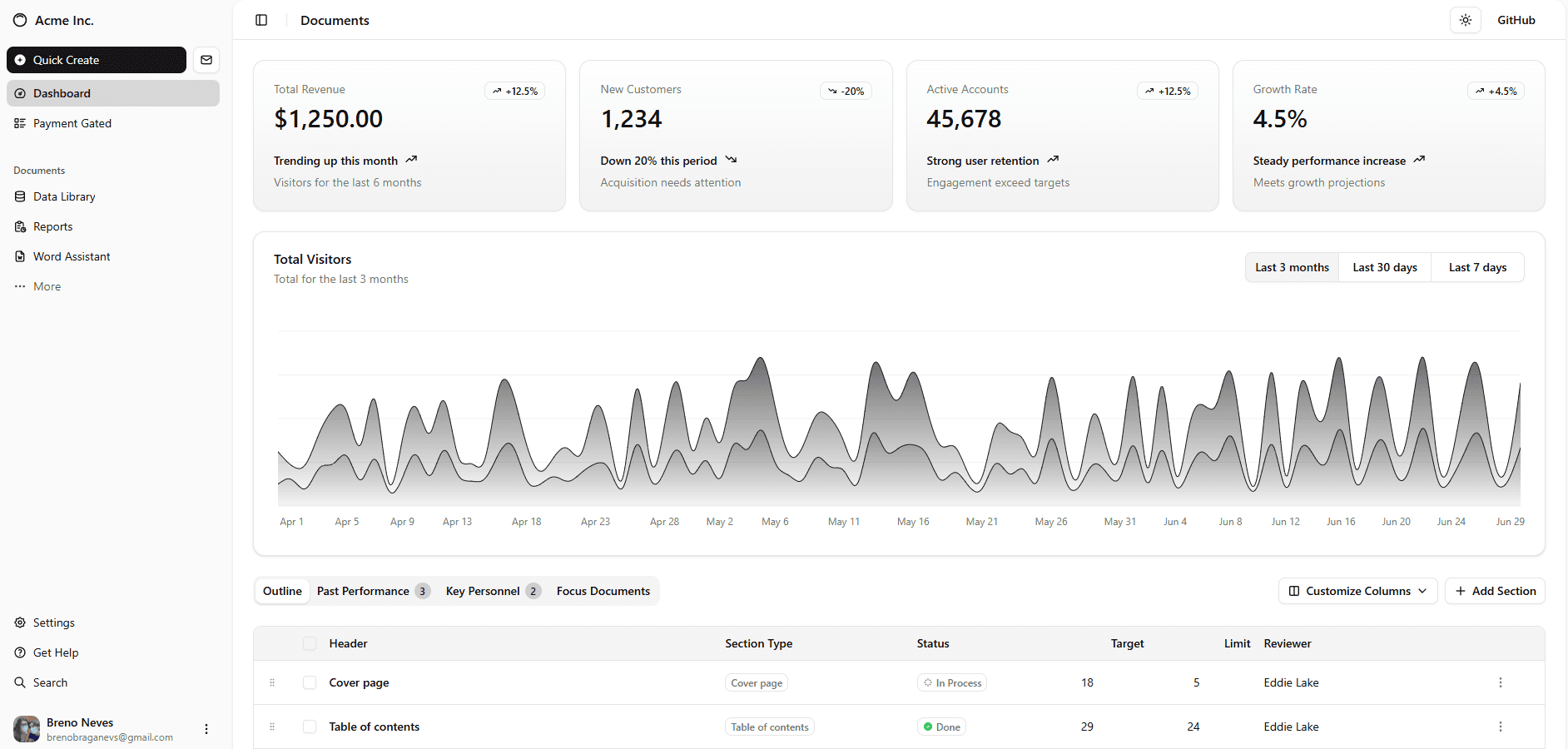Check the Table of contents row checkbox

click(x=310, y=727)
